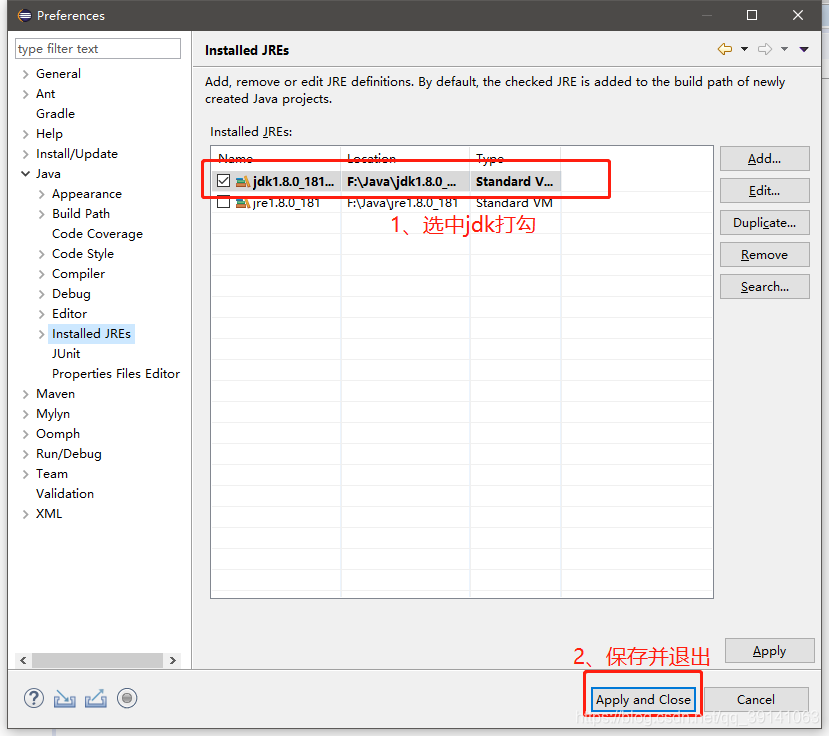This screenshot has height=736, width=829.
Task: Expand the Build Path node
Action: click(x=41, y=214)
